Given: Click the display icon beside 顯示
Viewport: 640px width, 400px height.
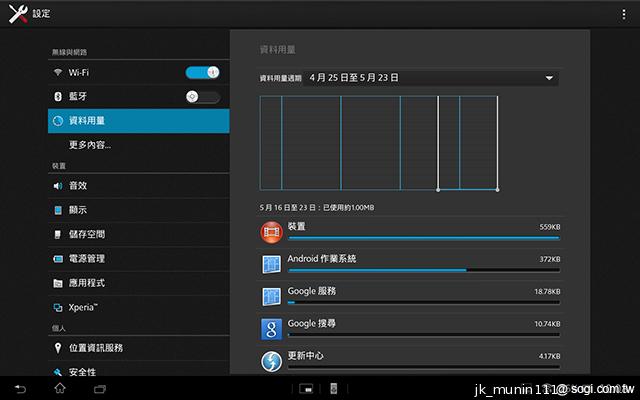Looking at the screenshot, I should (x=58, y=210).
